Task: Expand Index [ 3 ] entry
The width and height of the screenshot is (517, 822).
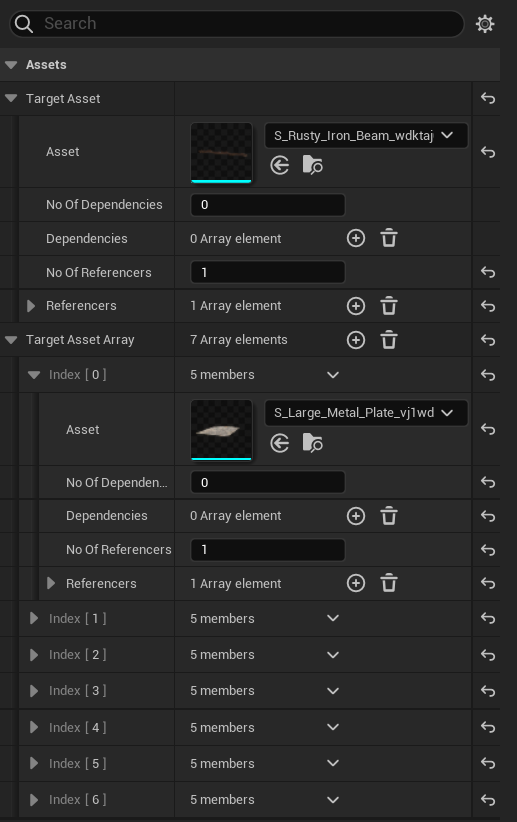Action: [x=34, y=691]
